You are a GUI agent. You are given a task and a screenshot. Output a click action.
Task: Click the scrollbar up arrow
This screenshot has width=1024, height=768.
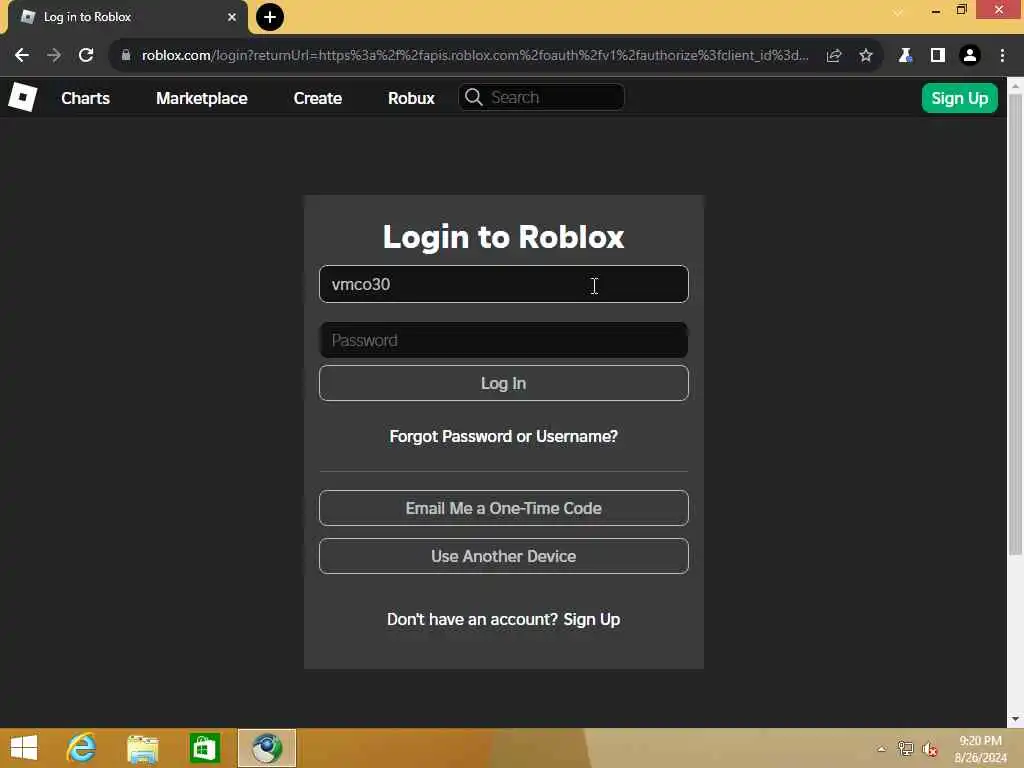[x=1015, y=85]
